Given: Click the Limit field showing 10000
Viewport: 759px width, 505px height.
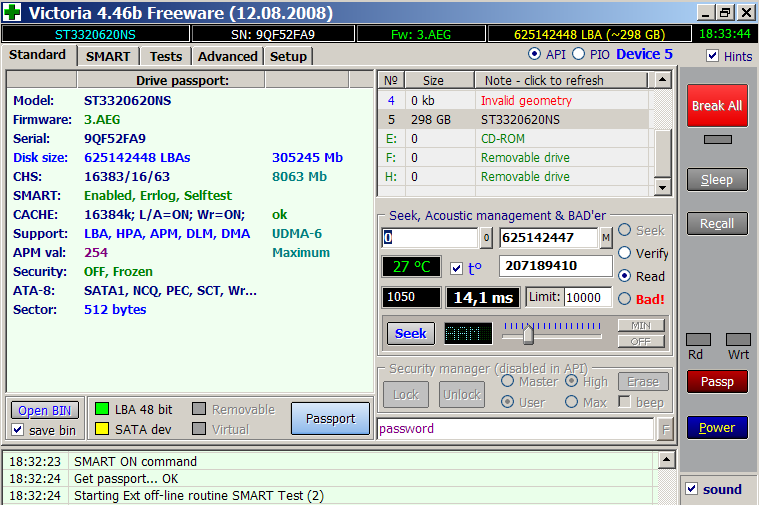Looking at the screenshot, I should [588, 297].
